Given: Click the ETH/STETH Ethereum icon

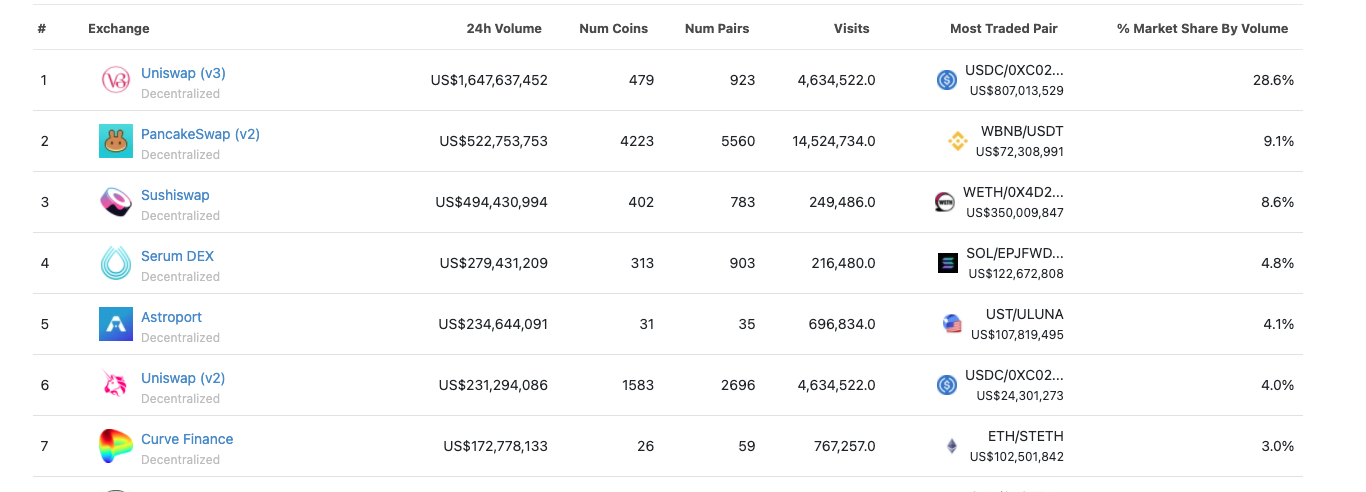Looking at the screenshot, I should tap(952, 446).
